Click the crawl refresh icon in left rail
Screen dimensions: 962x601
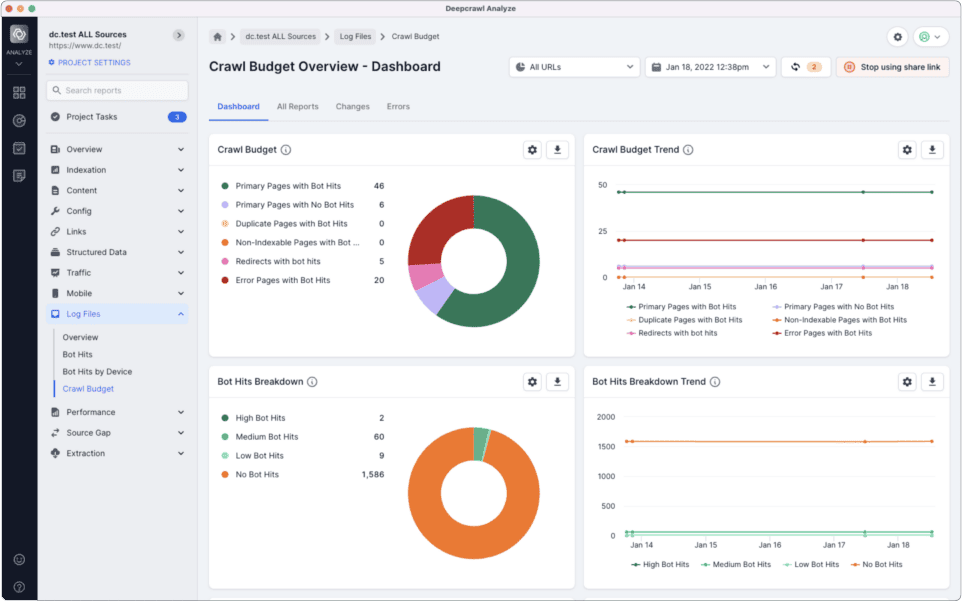19,121
